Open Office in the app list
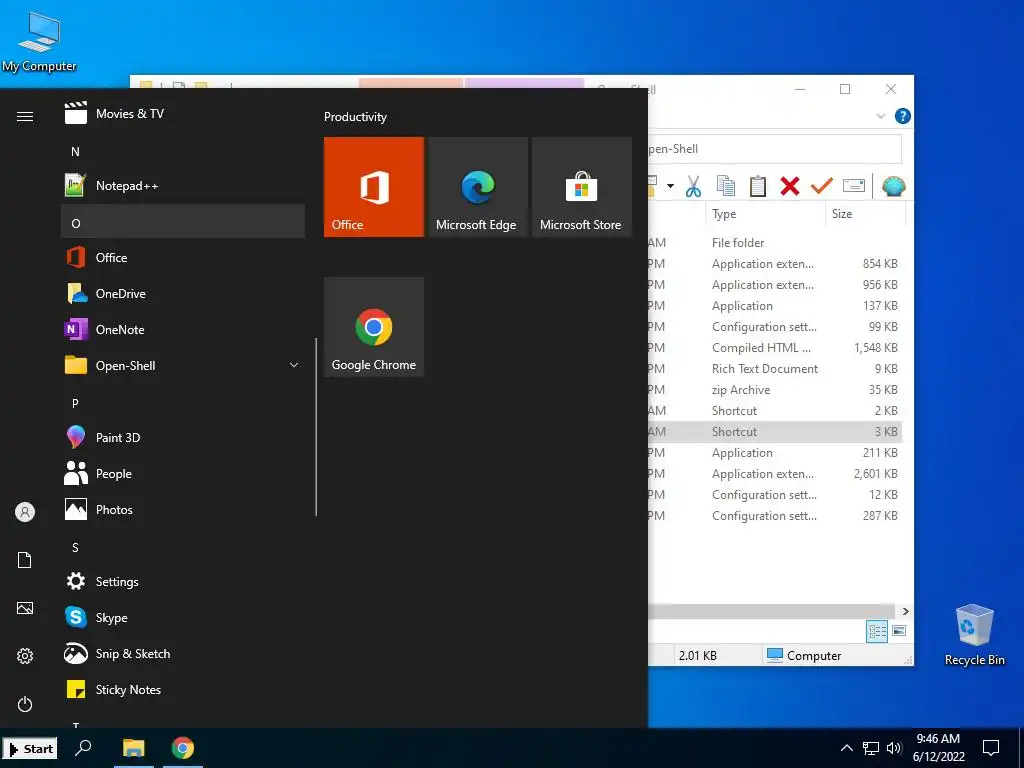Screen dimensions: 1024x768 pyautogui.click(x=183, y=258)
